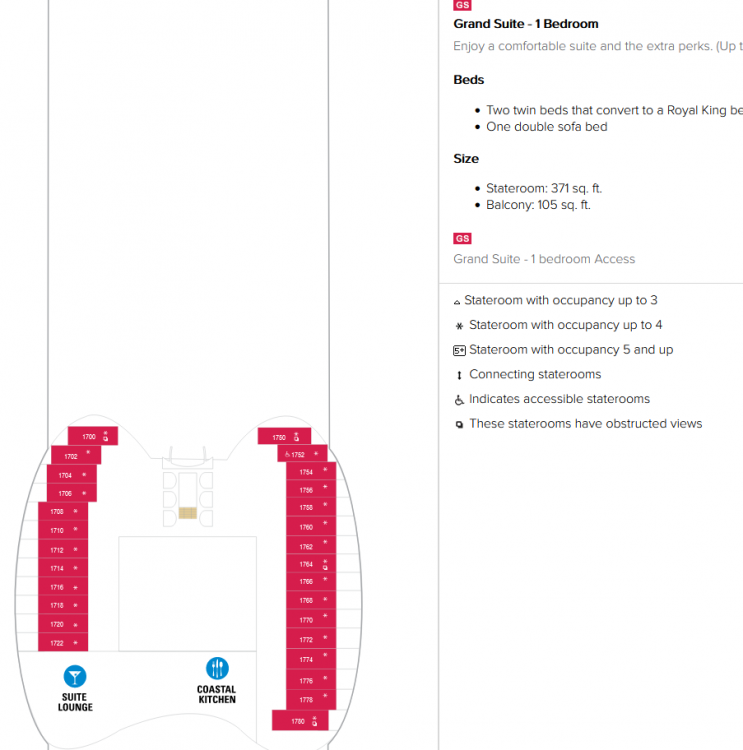Click the Suite Lounge martini icon
The height and width of the screenshot is (750, 743).
[75, 676]
